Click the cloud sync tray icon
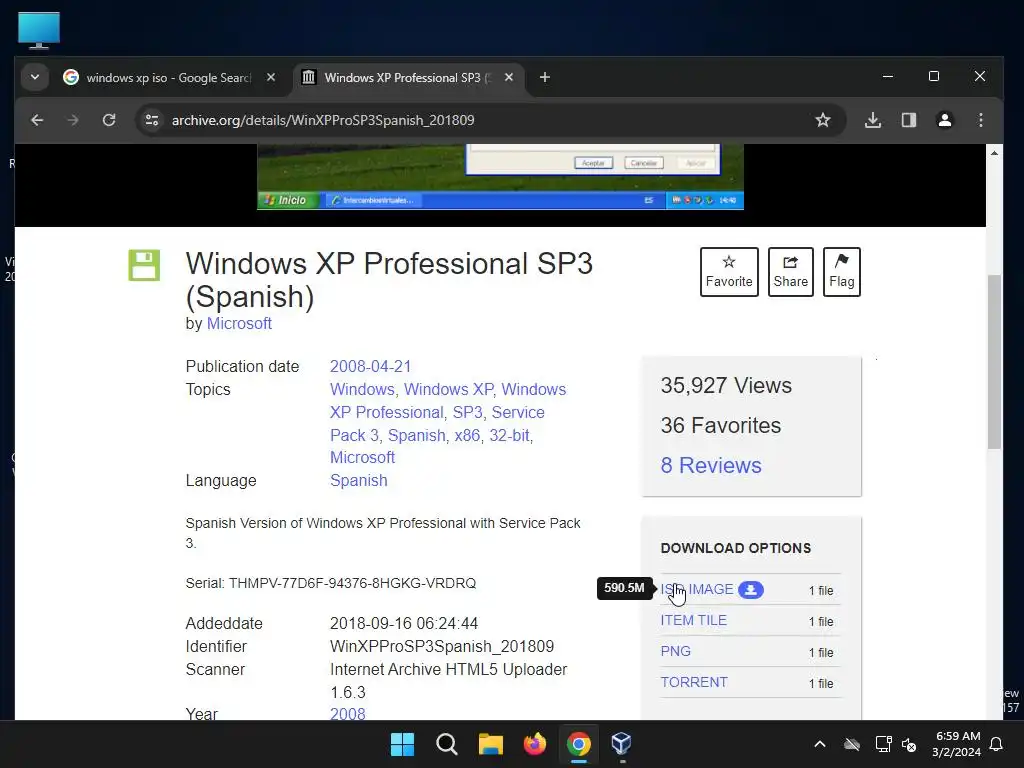 852,744
